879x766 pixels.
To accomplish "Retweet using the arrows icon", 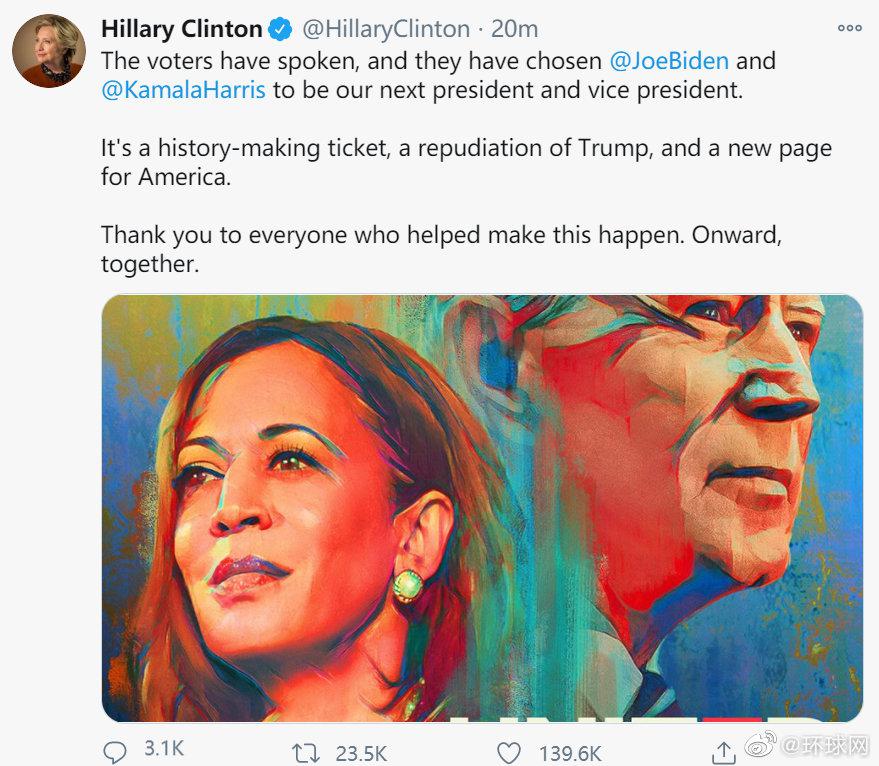I will pos(307,751).
